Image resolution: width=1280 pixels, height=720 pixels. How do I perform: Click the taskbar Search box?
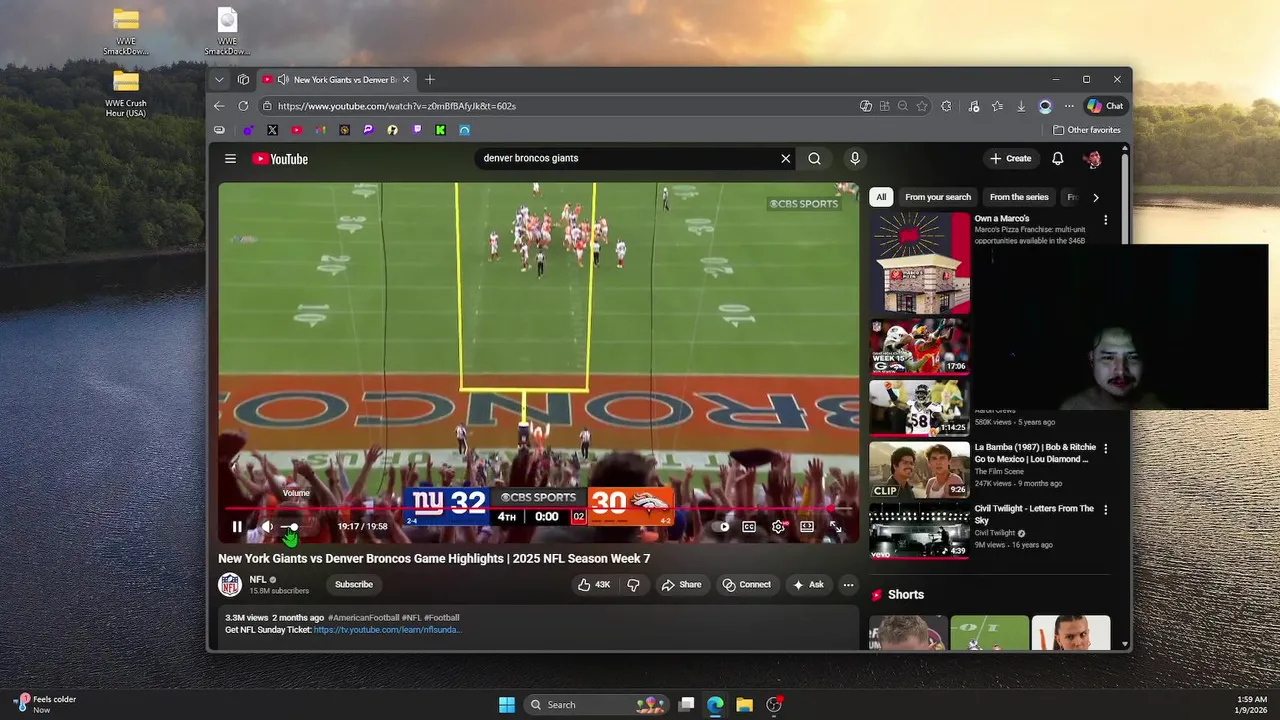coord(596,705)
